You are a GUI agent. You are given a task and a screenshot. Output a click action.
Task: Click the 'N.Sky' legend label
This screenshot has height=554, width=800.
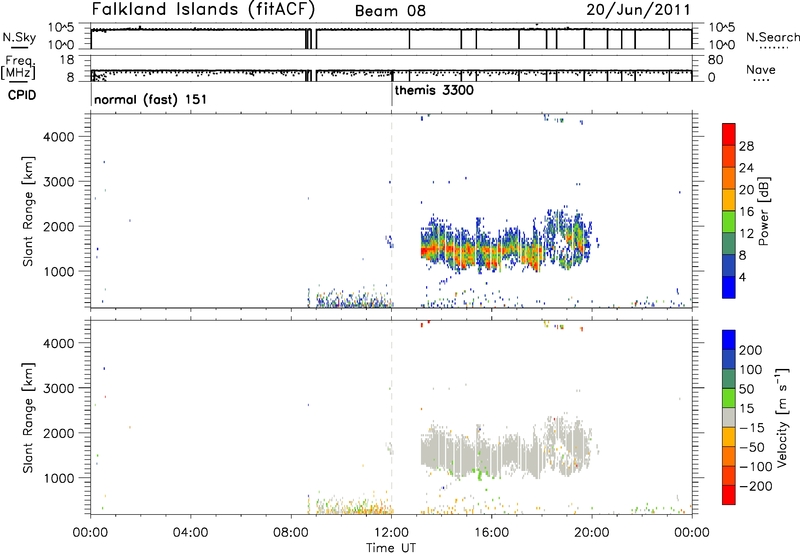pos(19,37)
